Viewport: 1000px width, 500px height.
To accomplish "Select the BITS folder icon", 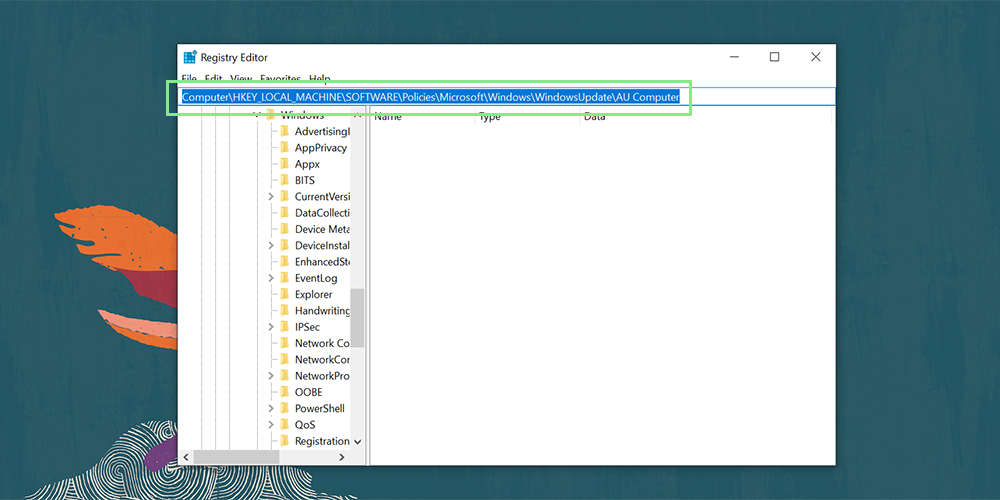I will coord(284,180).
